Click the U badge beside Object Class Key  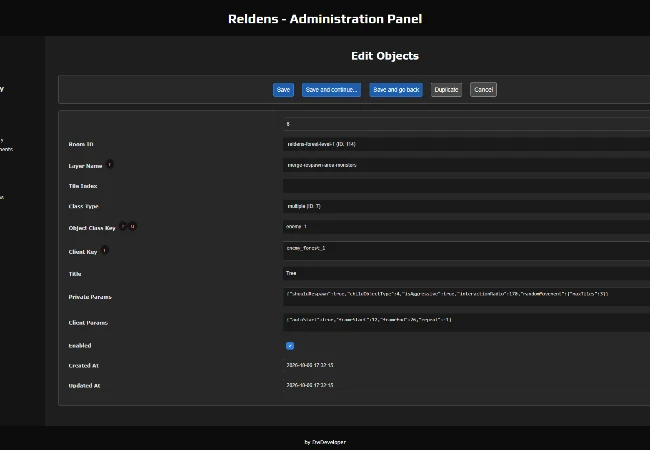(x=132, y=226)
